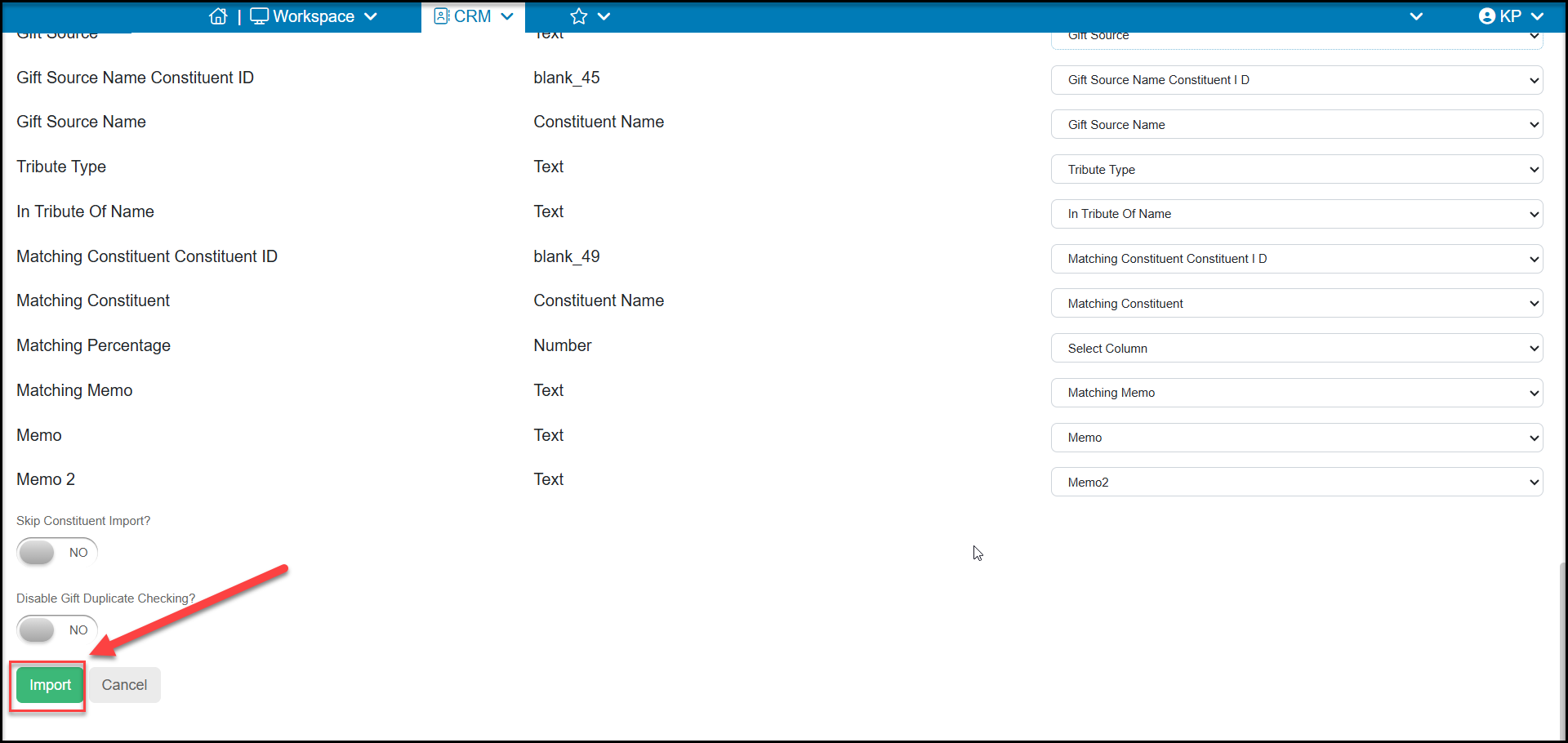Go to the Home icon

218,16
